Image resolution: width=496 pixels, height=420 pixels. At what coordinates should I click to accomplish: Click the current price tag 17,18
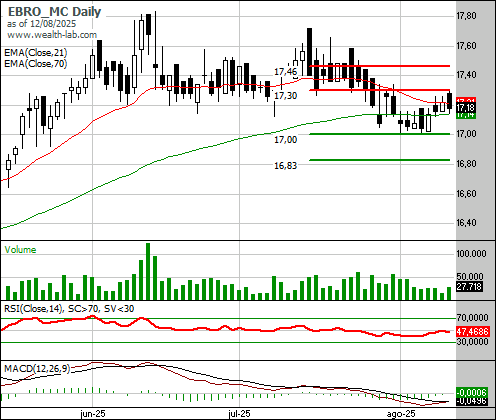tap(465, 108)
